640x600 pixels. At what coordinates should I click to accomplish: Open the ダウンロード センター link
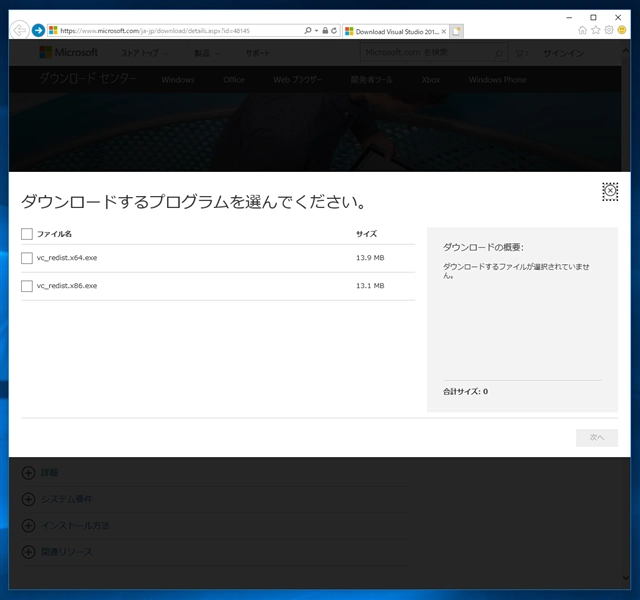tap(88, 78)
